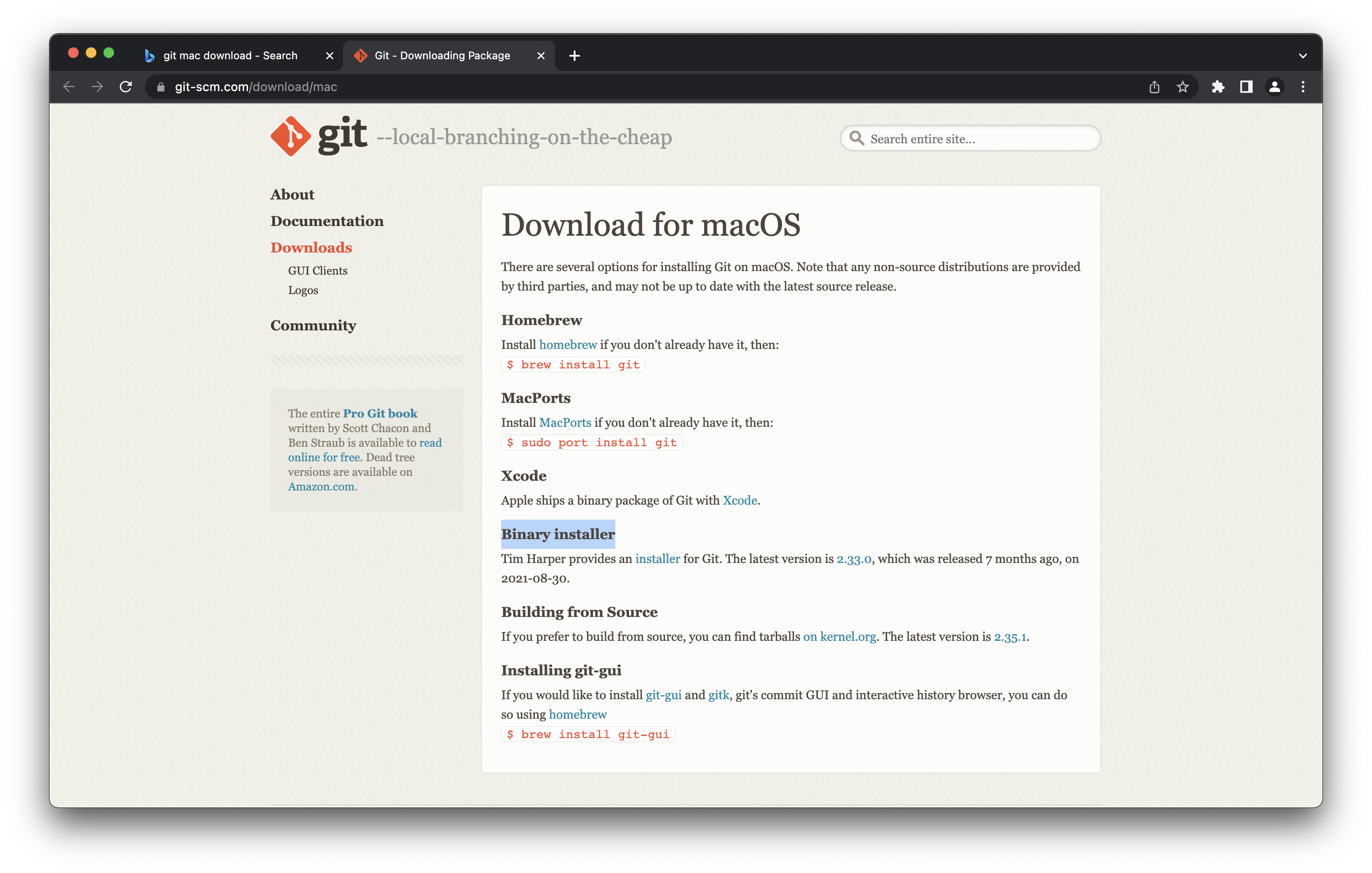This screenshot has width=1372, height=873.
Task: Click the share page icon
Action: click(1154, 87)
